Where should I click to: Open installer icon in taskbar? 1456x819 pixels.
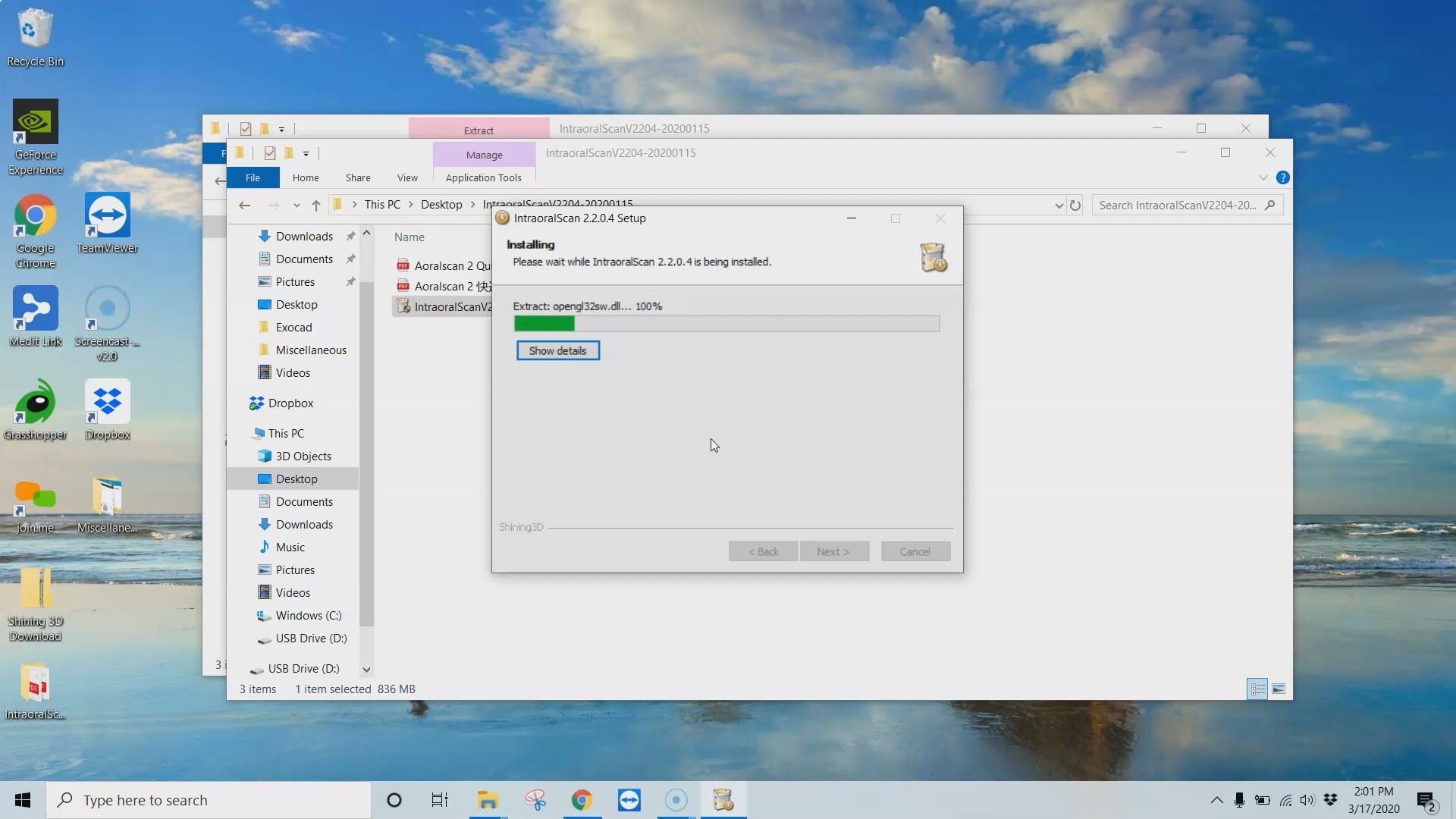(723, 800)
